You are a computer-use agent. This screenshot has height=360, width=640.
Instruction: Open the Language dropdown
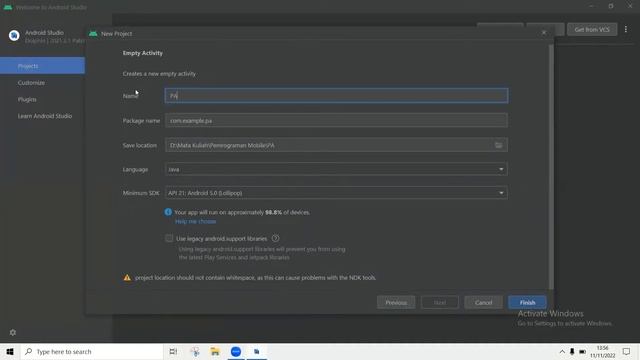pyautogui.click(x=336, y=169)
